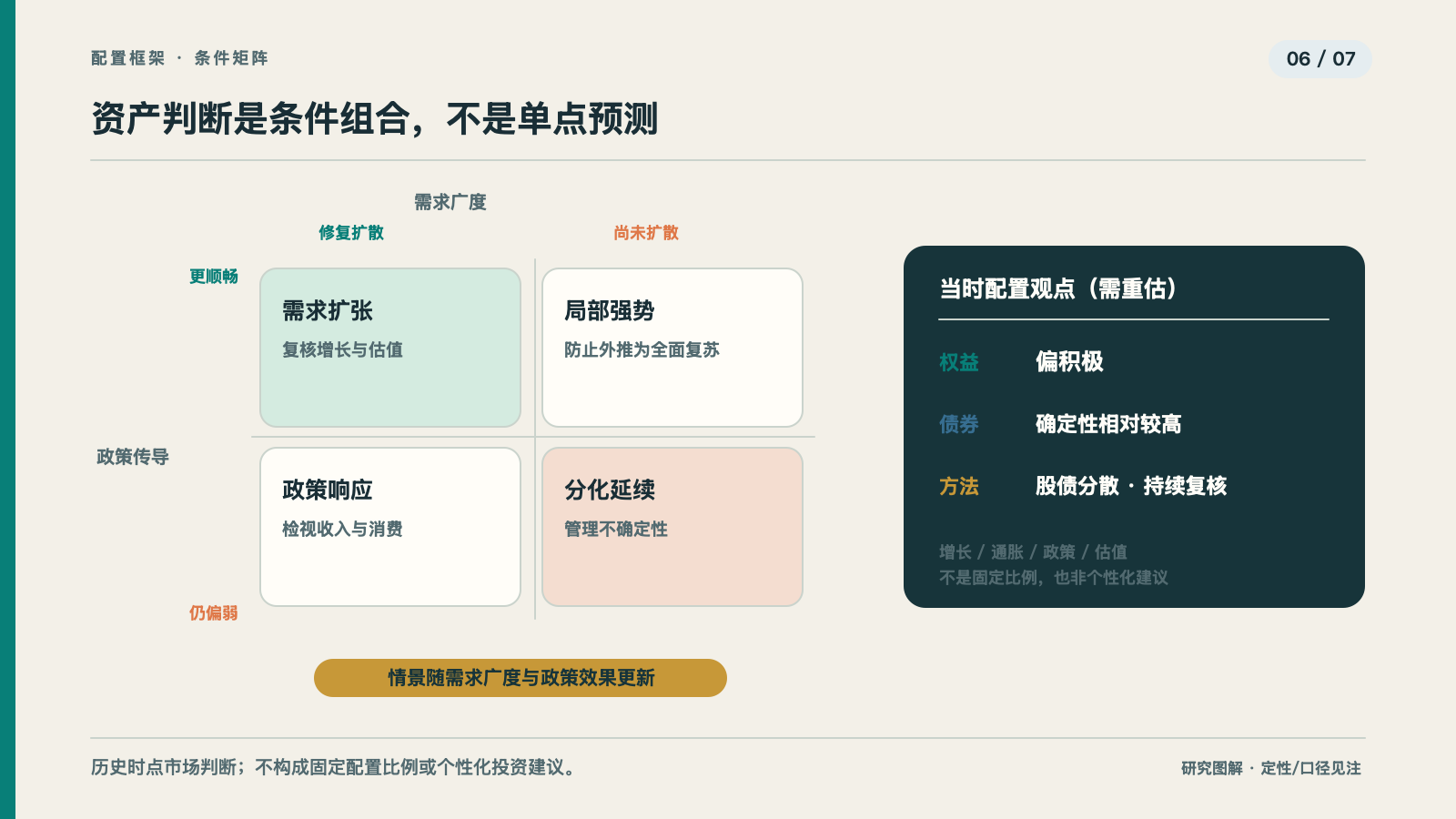Select the 需求扩张 quadrant card

click(390, 348)
